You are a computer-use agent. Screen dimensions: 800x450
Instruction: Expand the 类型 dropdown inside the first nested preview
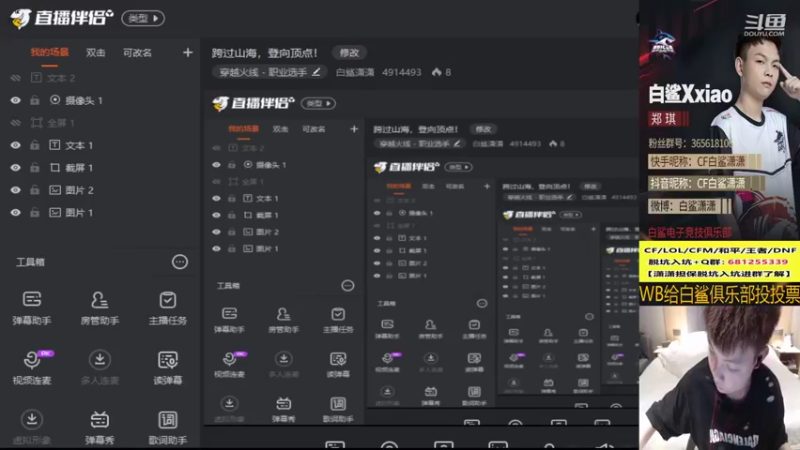pos(318,103)
